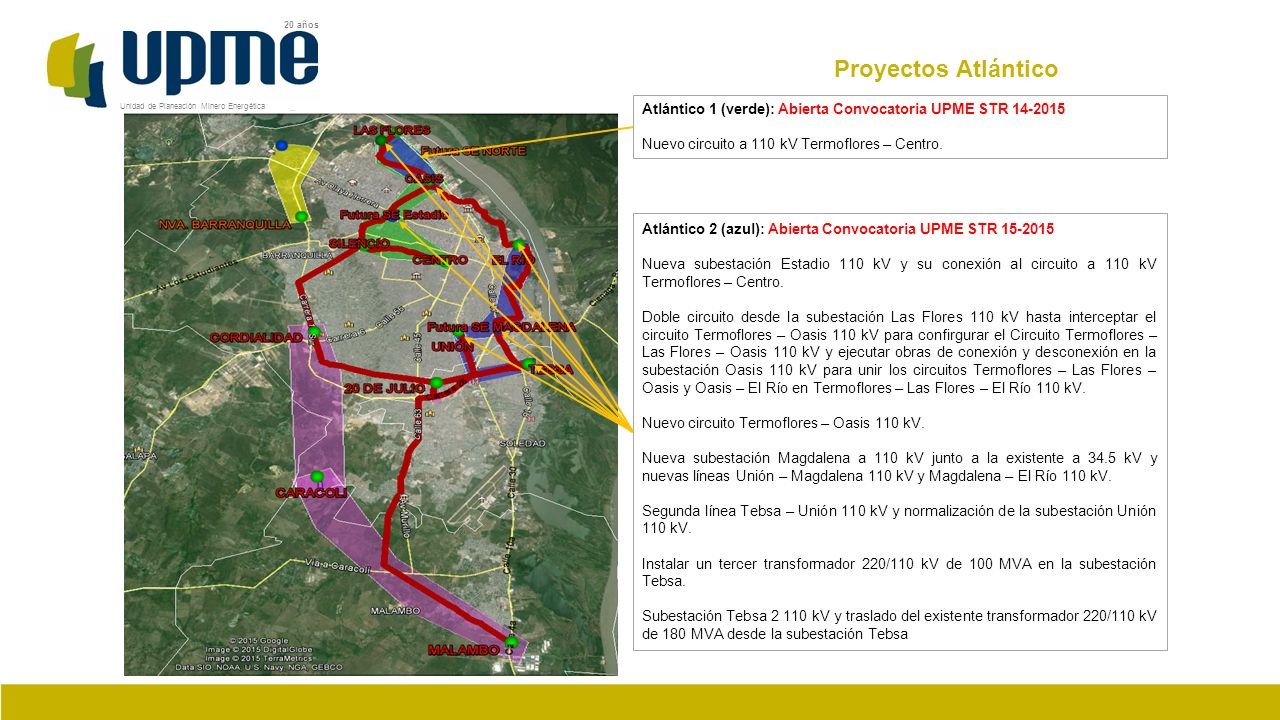
Task: Select the 'CARACOLI' red map label
Action: [311, 493]
